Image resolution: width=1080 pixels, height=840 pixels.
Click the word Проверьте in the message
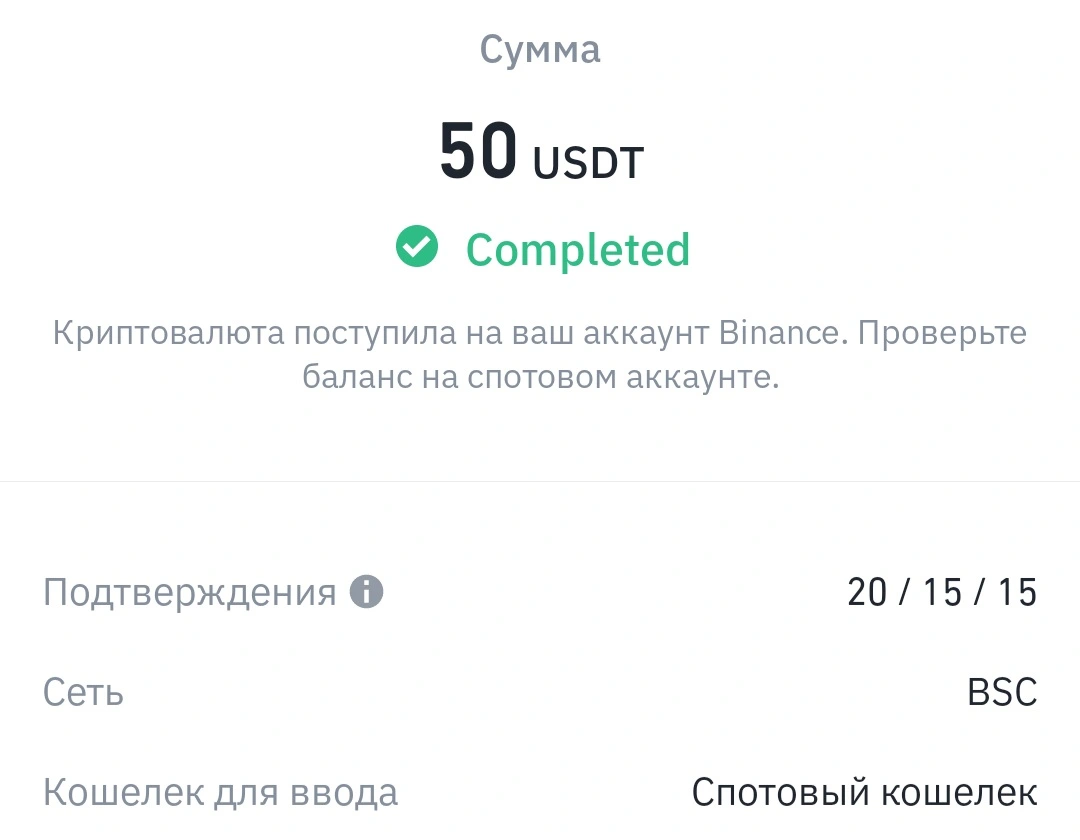coord(942,334)
